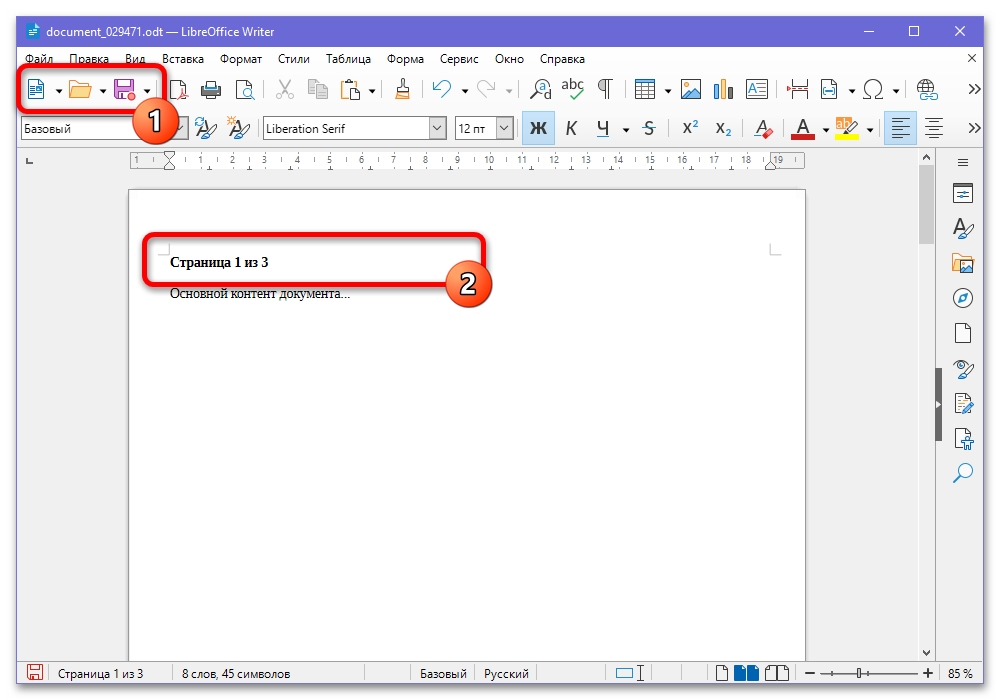Toggle Bold formatting button Ж
The width and height of the screenshot is (1000, 700).
point(538,128)
